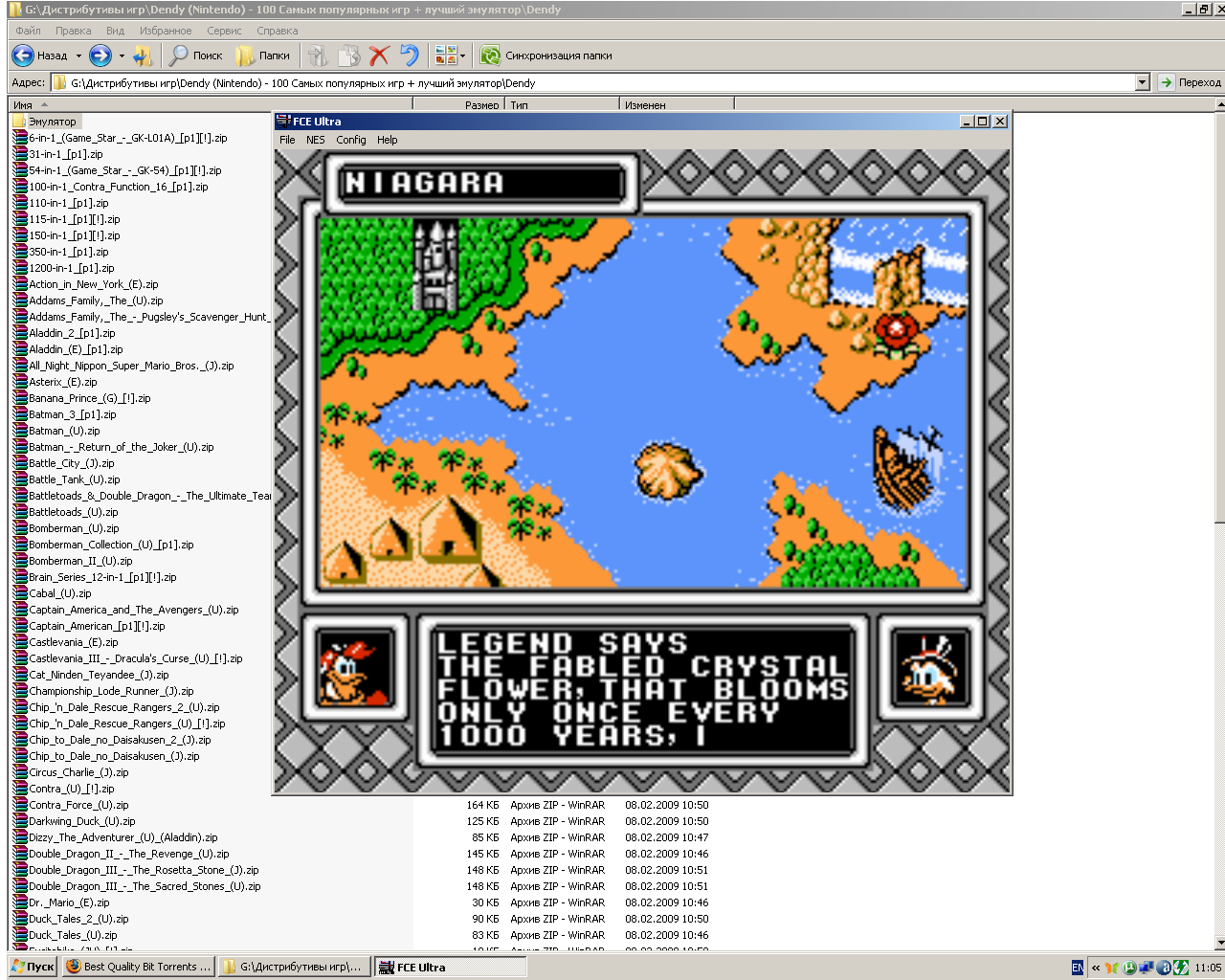Viewport: 1225px width, 980px height.
Task: Click the Переход go button
Action: tap(1191, 83)
